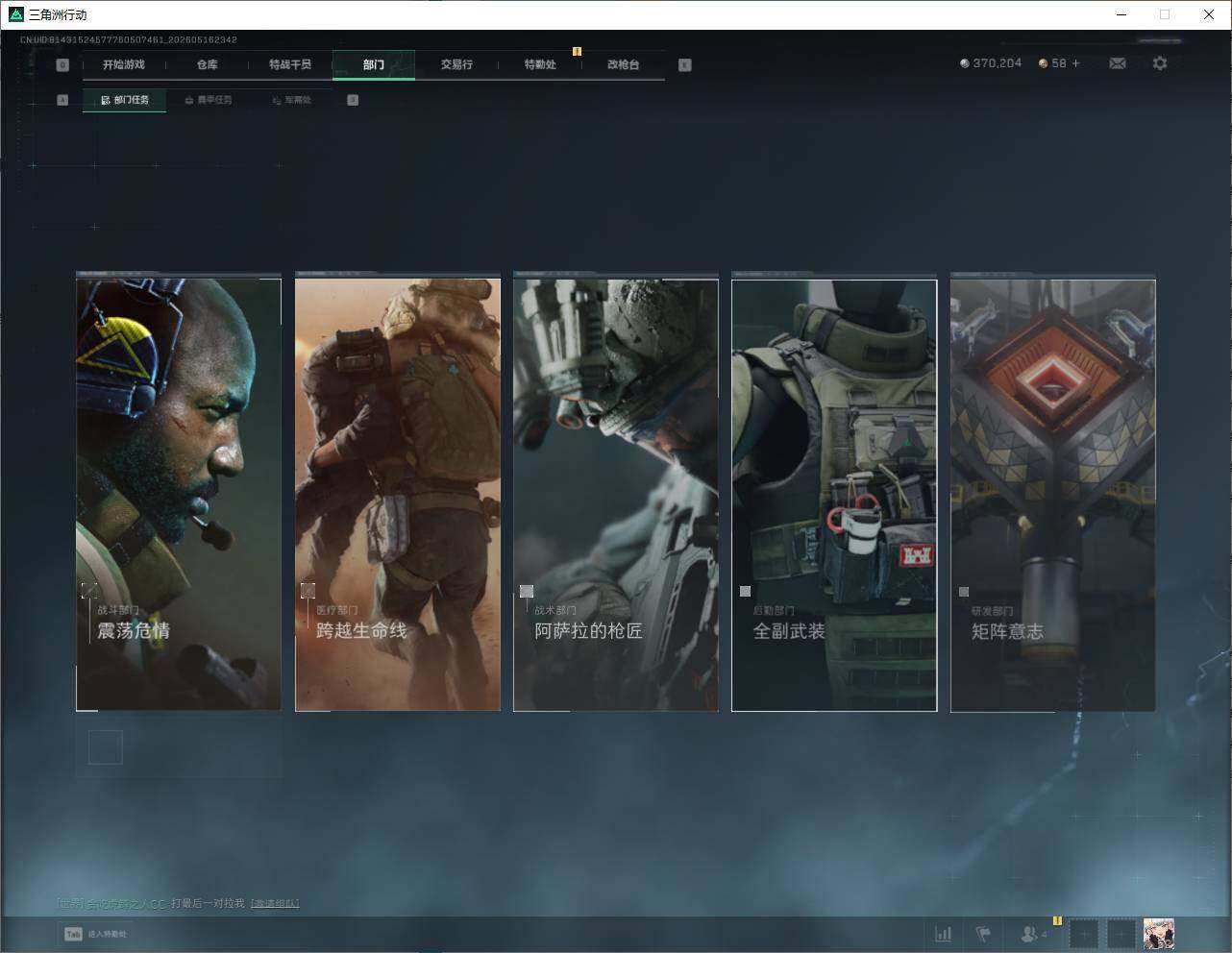Viewport: 1232px width, 953px height.
Task: Click the A key previous sub-tab icon
Action: point(62,100)
